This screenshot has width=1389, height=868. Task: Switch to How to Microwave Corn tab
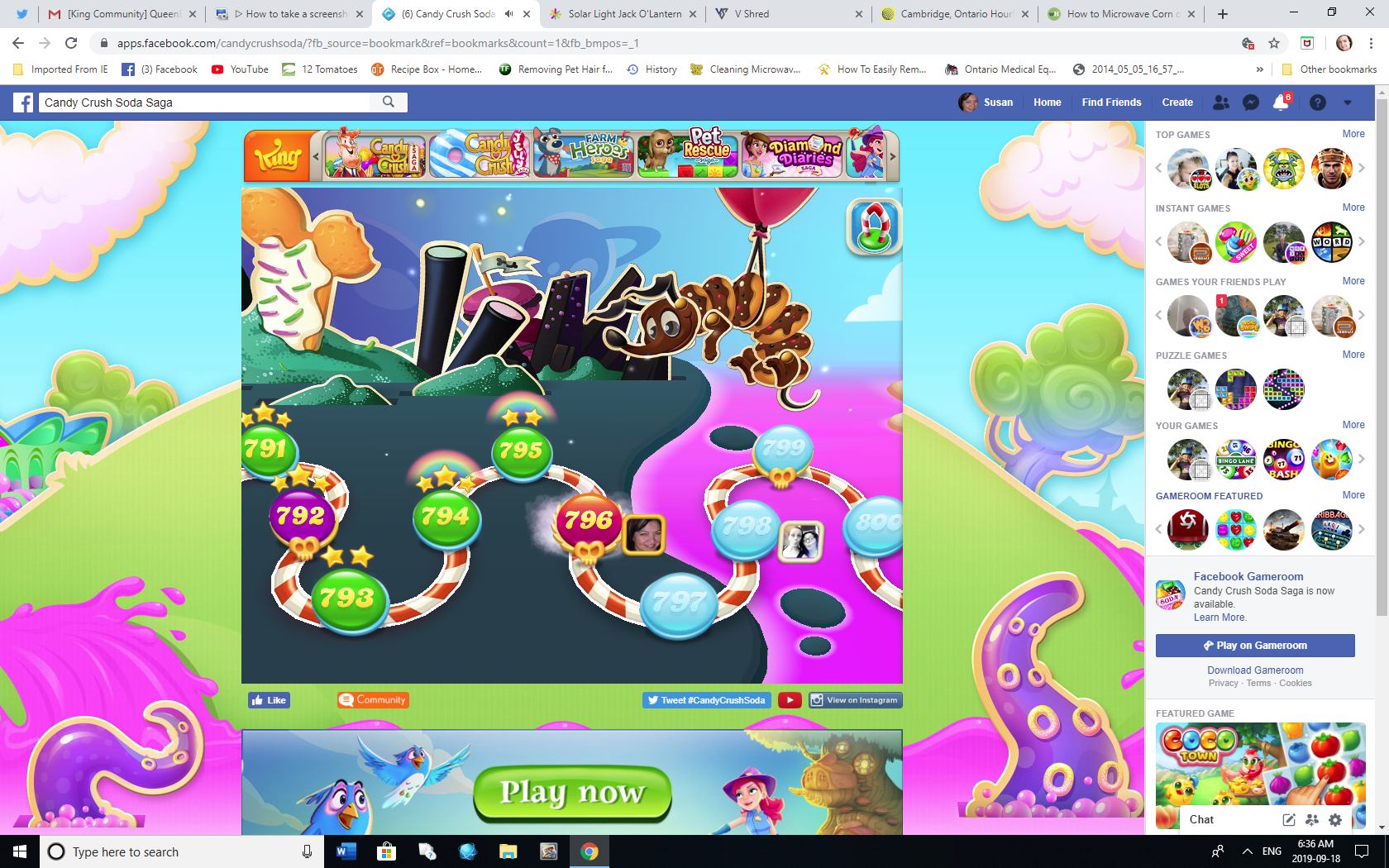pos(1123,14)
